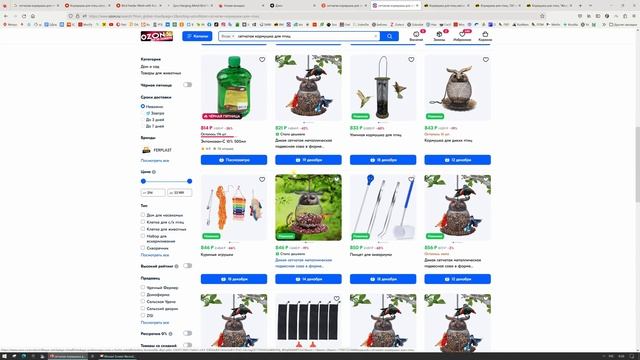The image size is (640, 360).
Task: Open a new browser tab with the plus icon
Action: (x=580, y=6)
